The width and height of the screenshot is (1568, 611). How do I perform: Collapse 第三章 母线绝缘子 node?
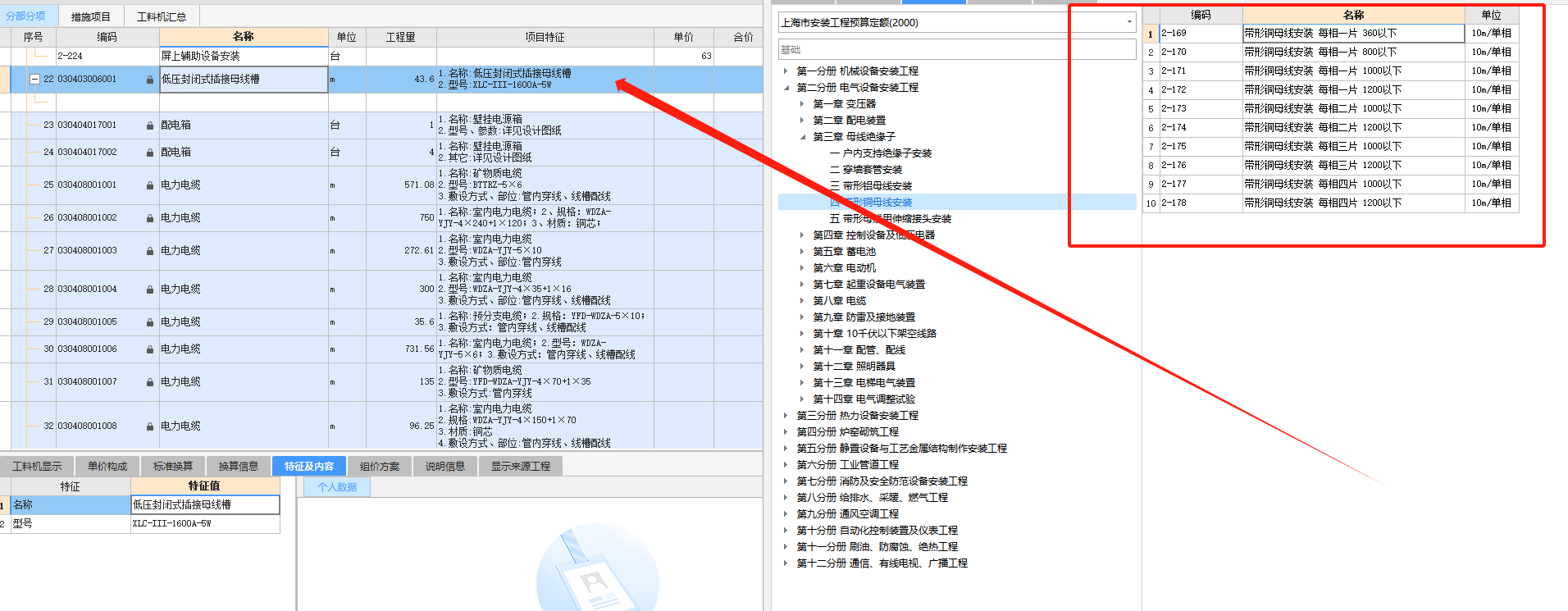point(802,137)
